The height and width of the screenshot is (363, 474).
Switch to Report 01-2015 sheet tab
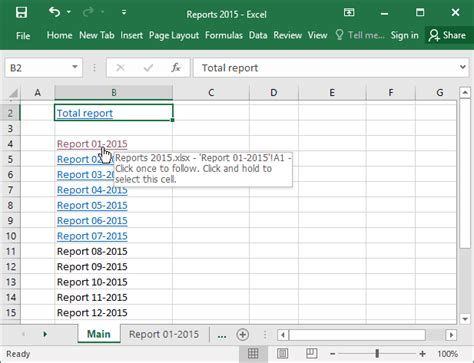point(164,334)
